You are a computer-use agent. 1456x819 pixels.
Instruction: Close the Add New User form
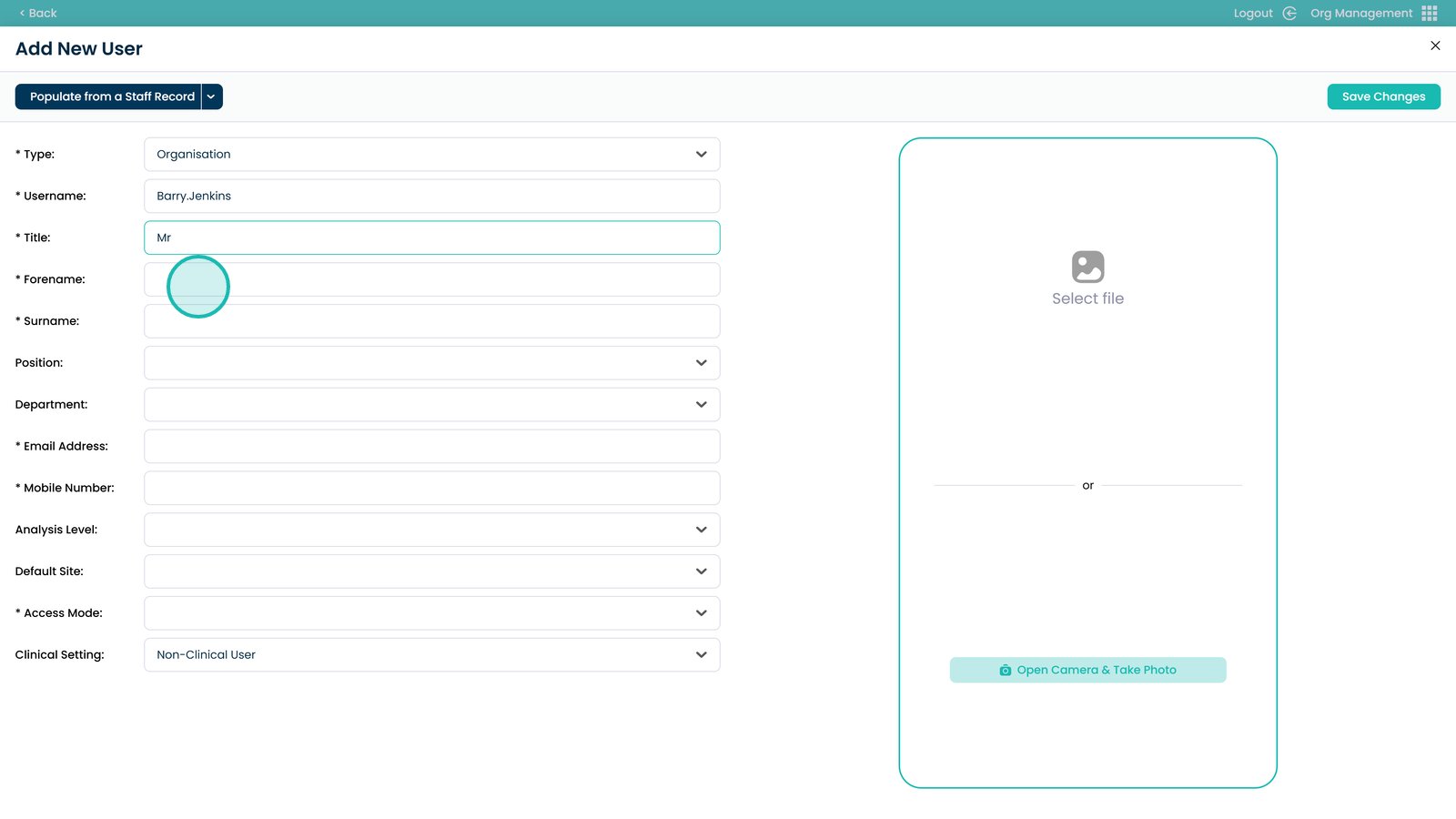(1435, 45)
